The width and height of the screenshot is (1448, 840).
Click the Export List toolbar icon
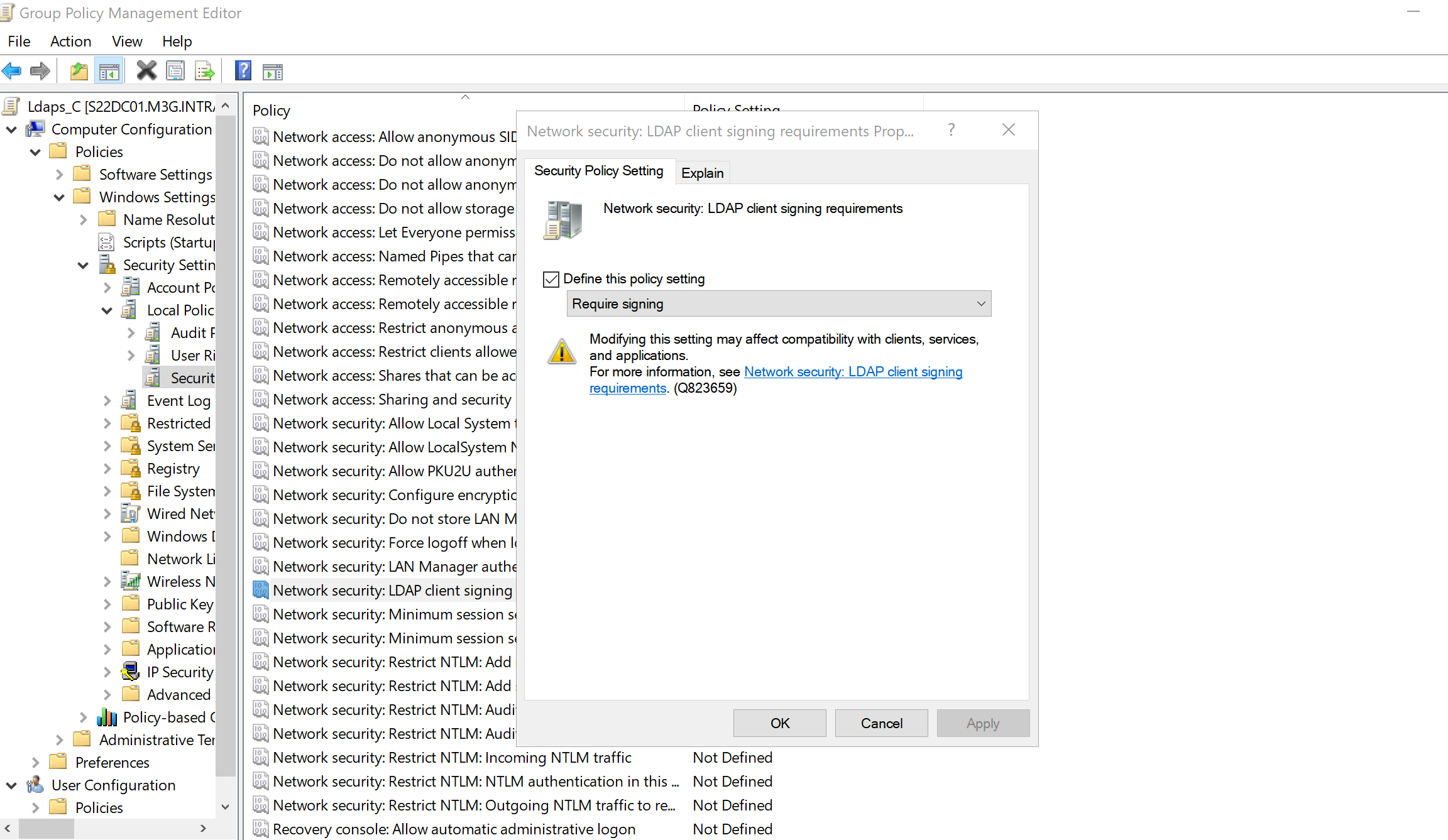click(x=205, y=71)
